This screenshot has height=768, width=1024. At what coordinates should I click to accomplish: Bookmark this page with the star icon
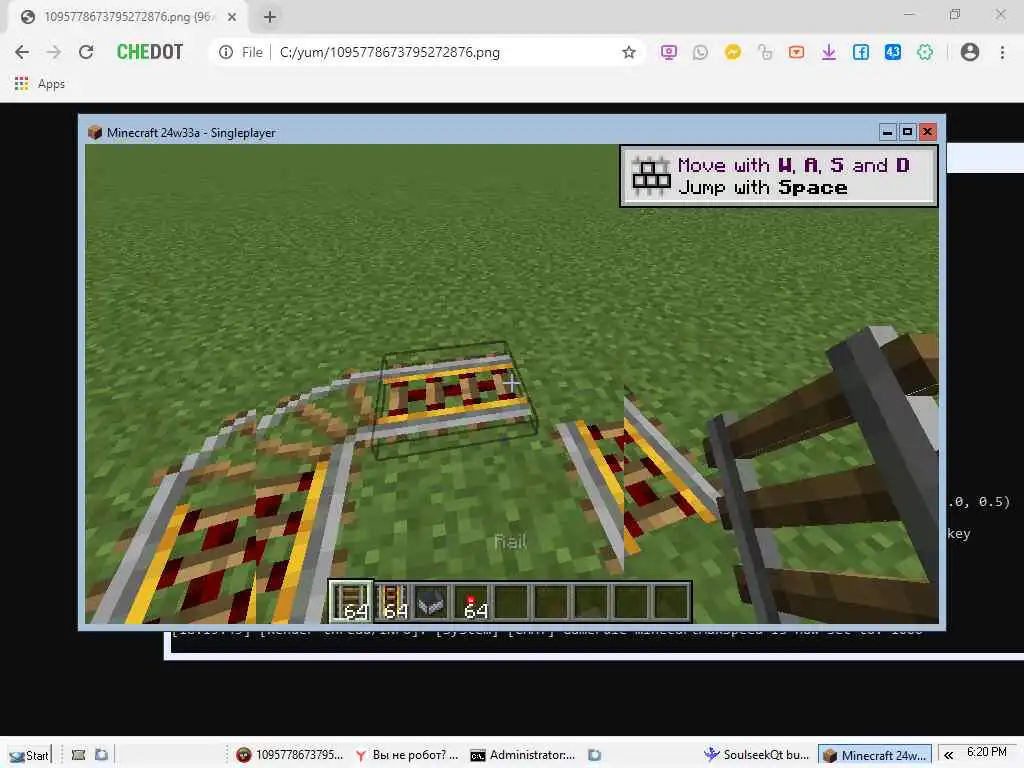coord(628,52)
